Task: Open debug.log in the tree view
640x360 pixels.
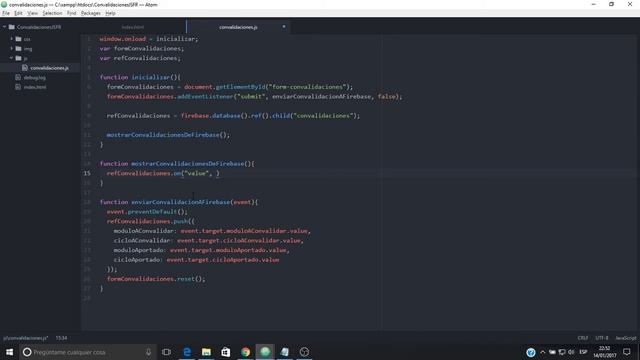Action: pos(34,78)
